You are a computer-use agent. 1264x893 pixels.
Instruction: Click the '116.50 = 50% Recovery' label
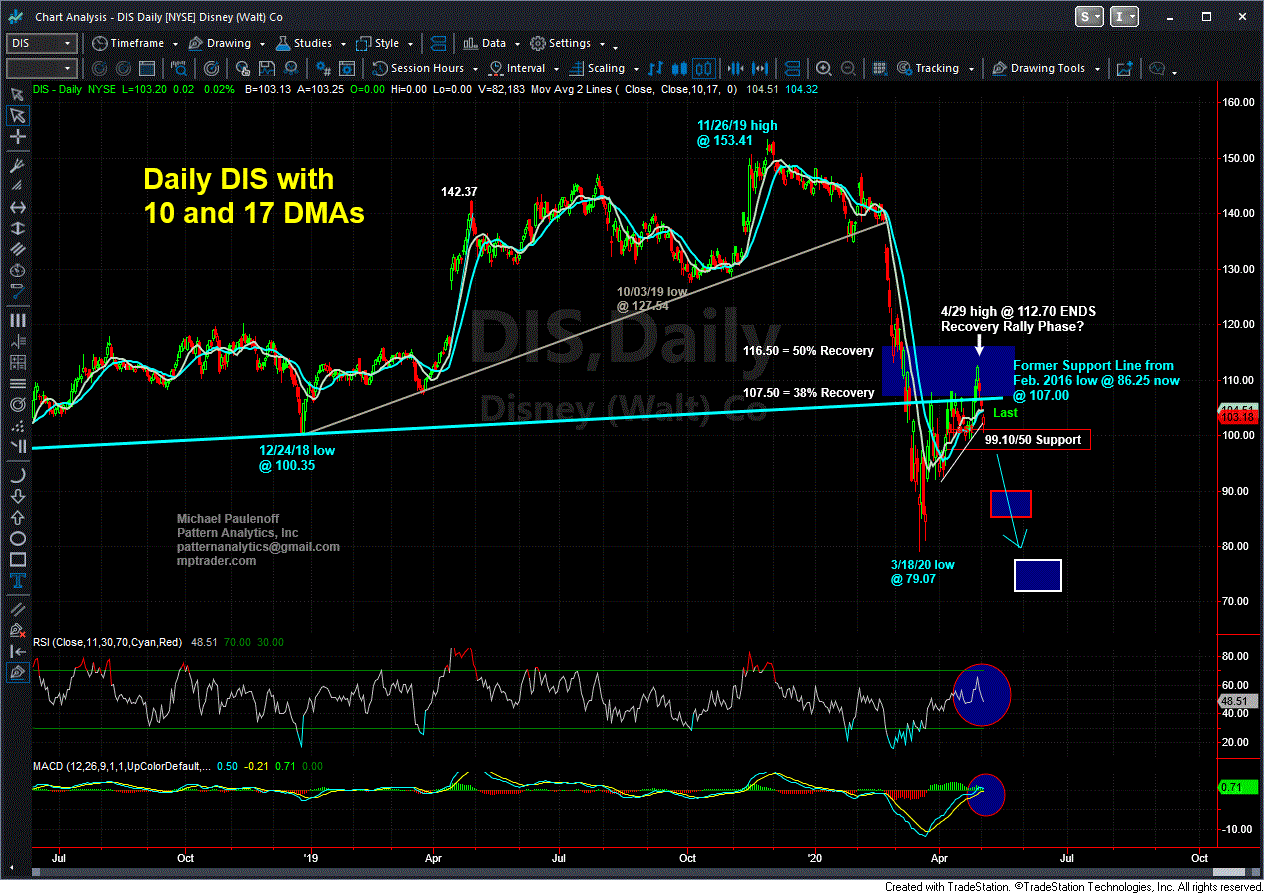pos(808,351)
